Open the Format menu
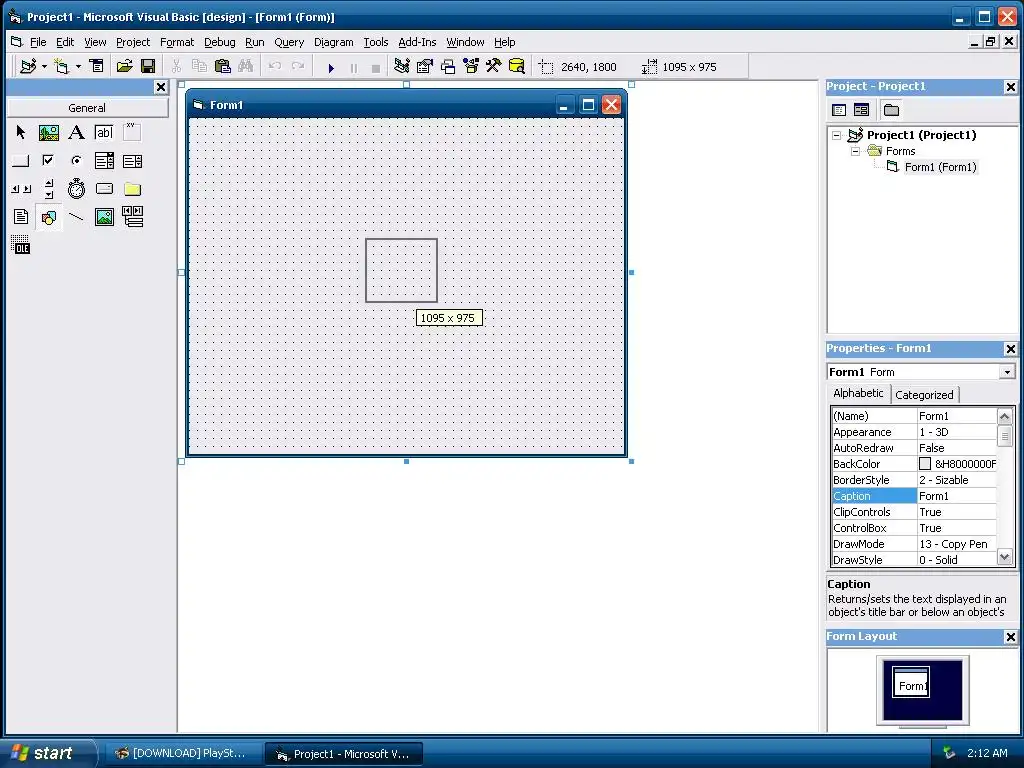The image size is (1024, 768). point(177,42)
